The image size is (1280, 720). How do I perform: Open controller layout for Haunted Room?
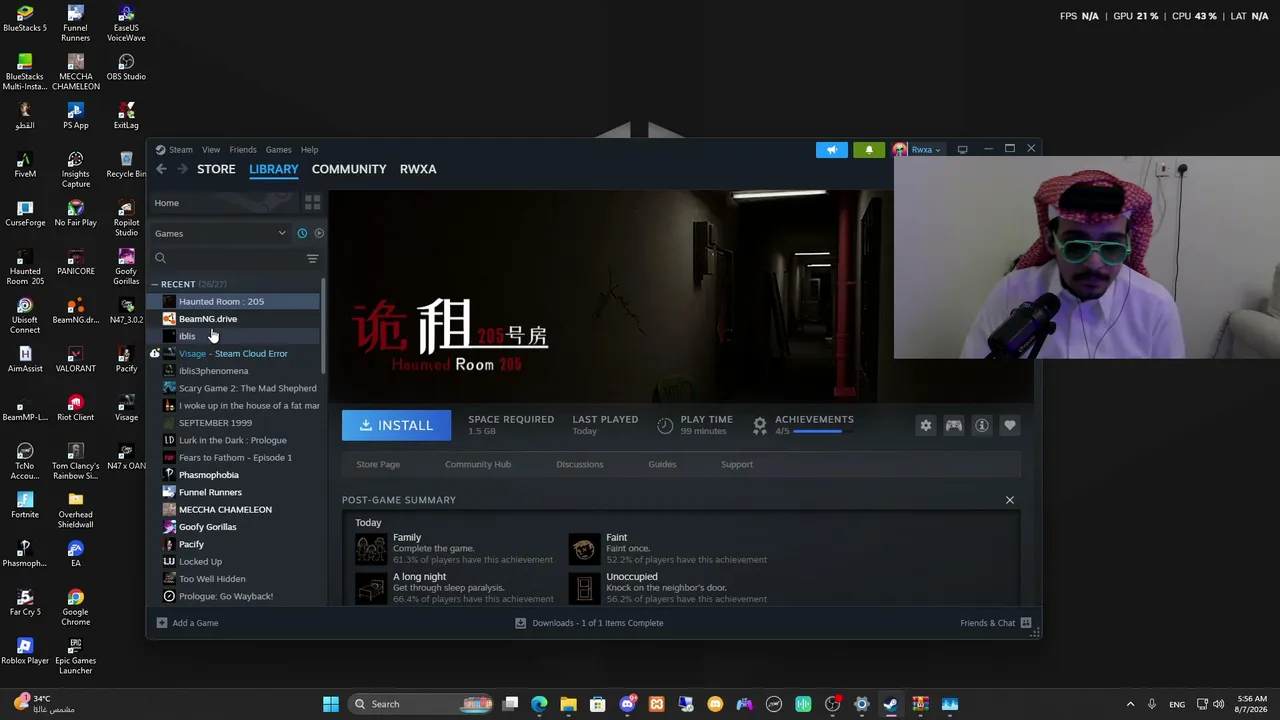(x=954, y=426)
